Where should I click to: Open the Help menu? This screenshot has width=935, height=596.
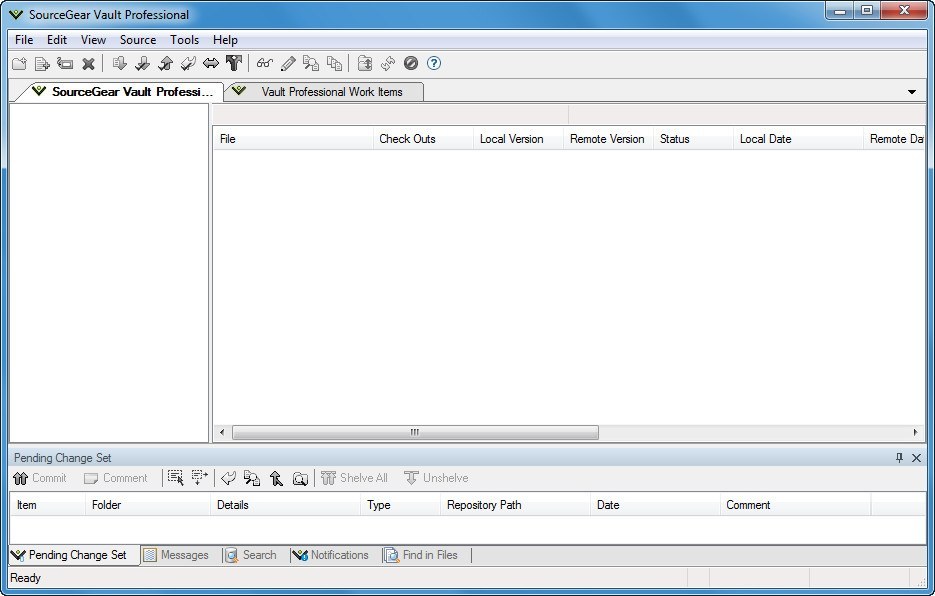point(225,40)
